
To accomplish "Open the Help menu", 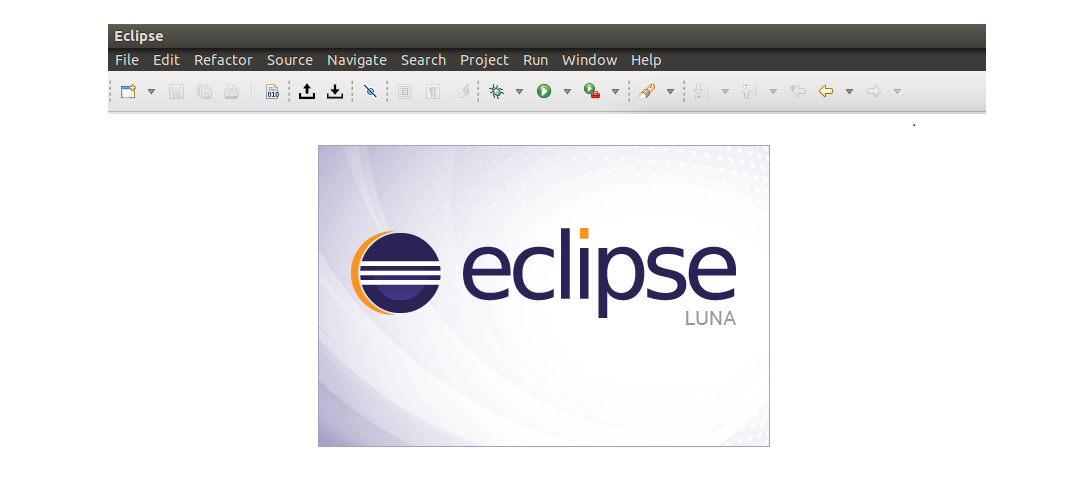I will tap(646, 60).
